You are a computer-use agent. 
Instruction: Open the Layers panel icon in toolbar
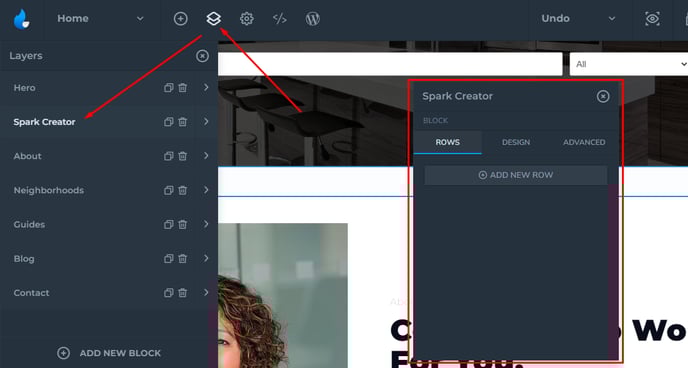point(213,18)
